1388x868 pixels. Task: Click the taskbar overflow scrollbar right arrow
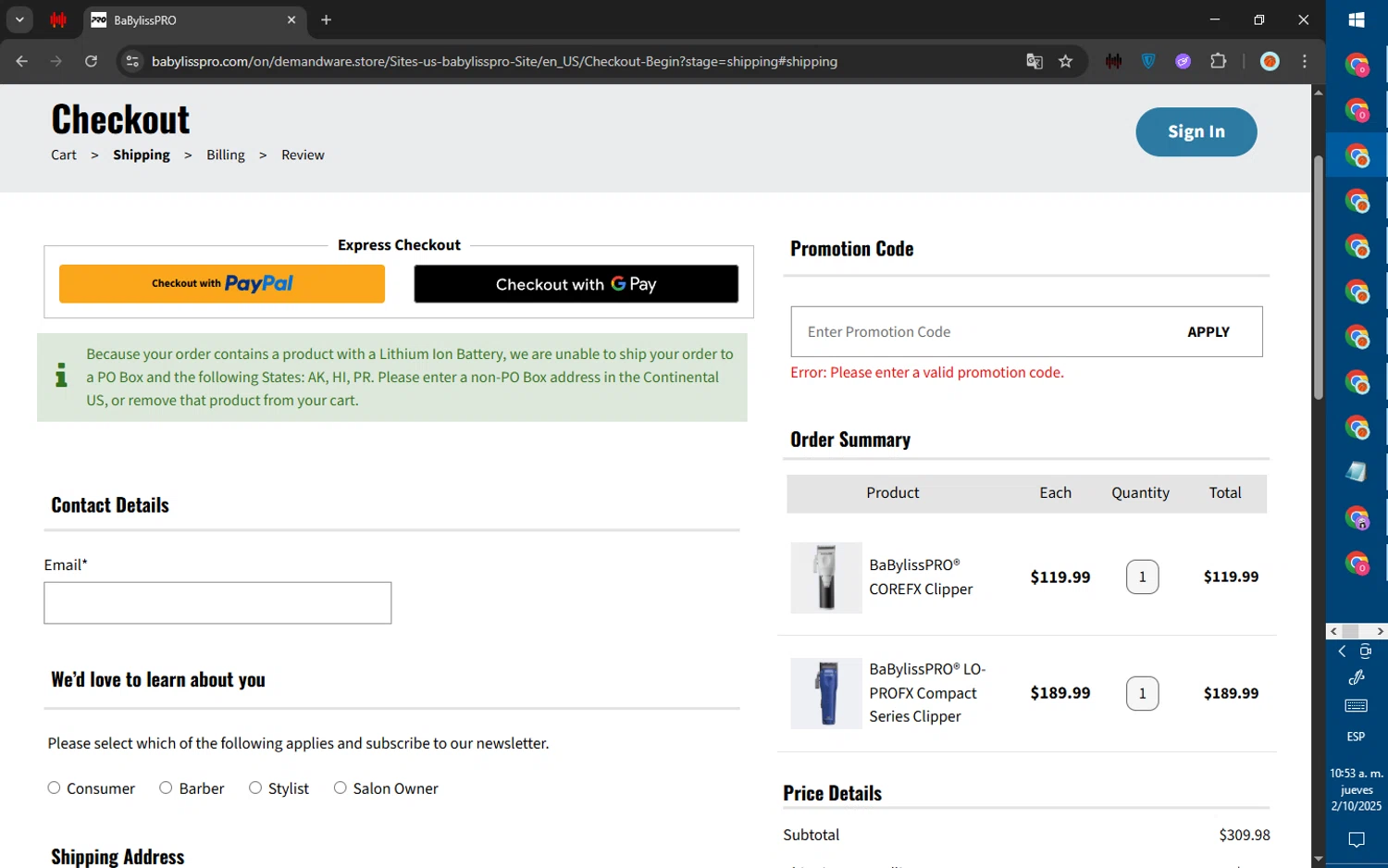(1380, 631)
